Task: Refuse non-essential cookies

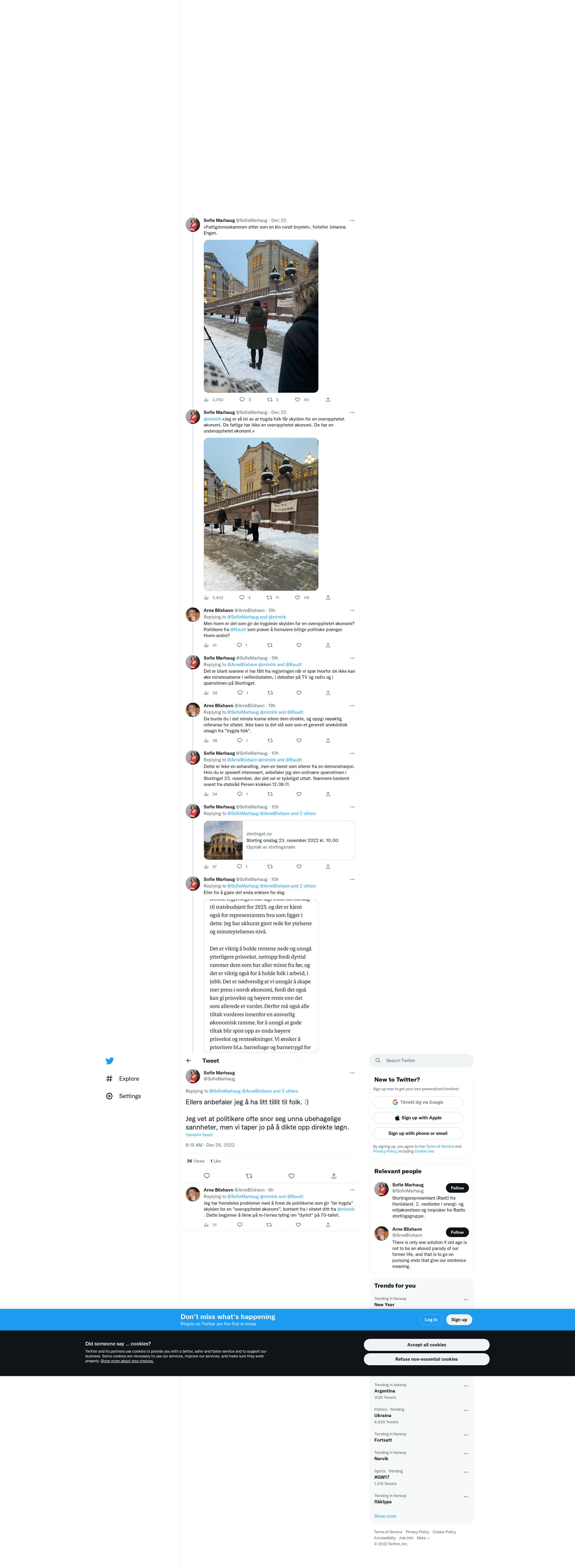Action: coord(426,1359)
